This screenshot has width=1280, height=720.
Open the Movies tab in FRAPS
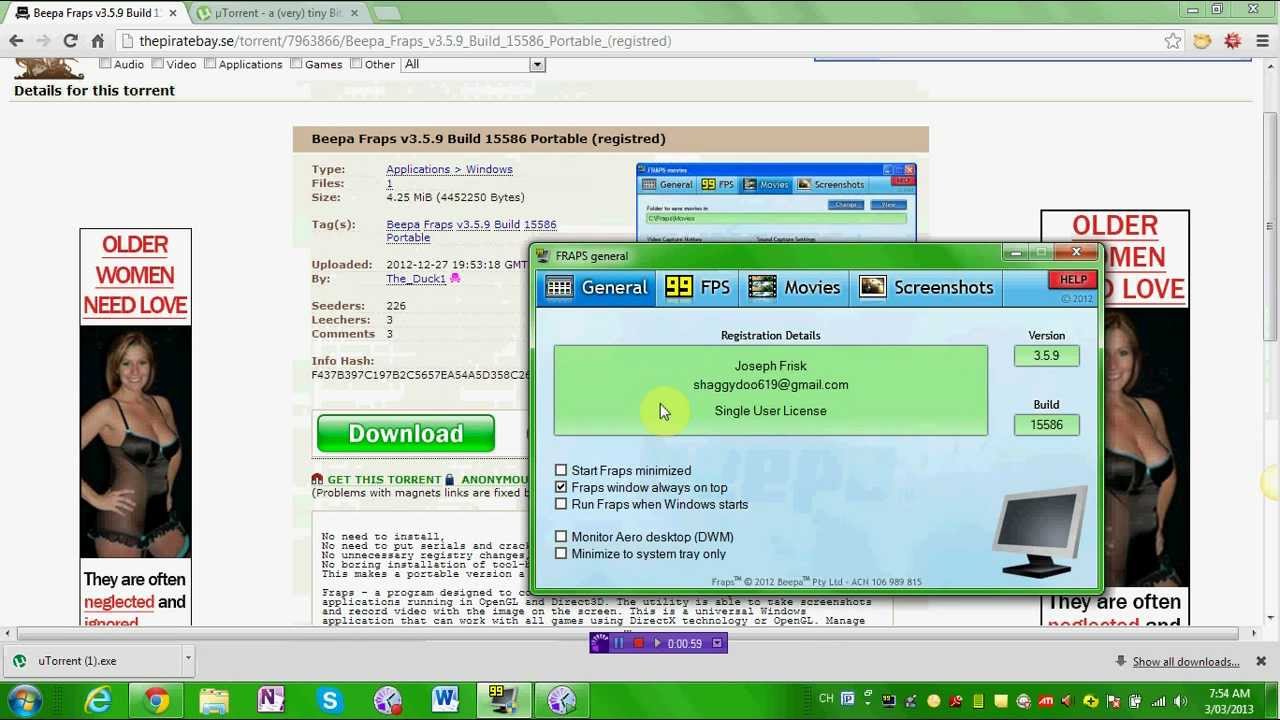point(794,288)
